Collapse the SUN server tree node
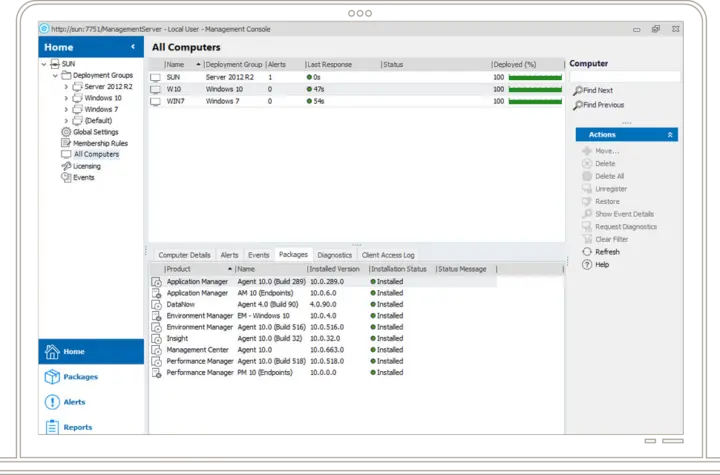Screen dimensions: 720x475 [44, 64]
